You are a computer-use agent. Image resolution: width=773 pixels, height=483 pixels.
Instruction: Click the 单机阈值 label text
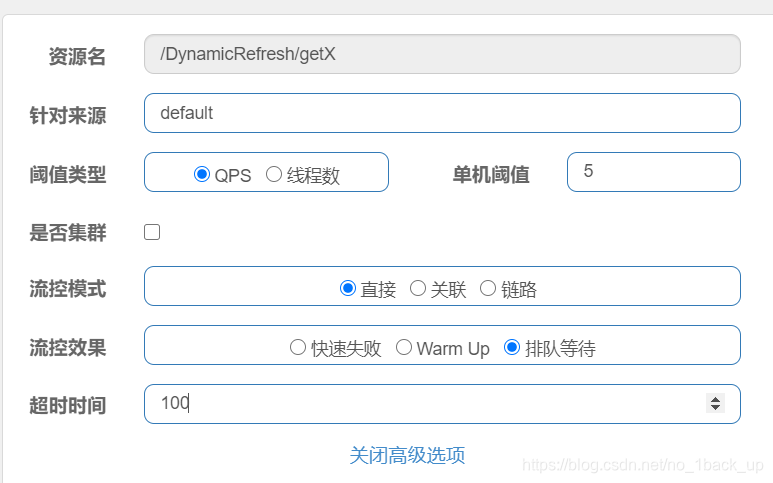[x=491, y=174]
